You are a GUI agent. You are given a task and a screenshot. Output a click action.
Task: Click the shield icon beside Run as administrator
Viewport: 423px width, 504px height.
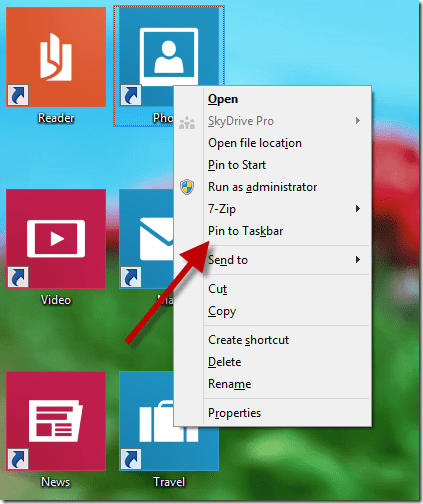coord(187,187)
